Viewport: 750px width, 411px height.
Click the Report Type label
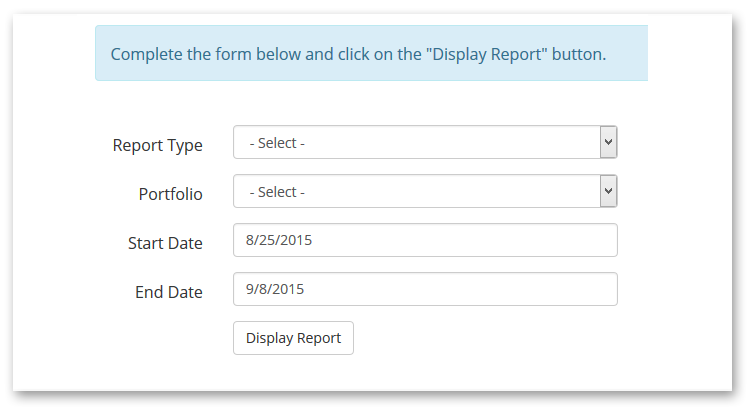pyautogui.click(x=157, y=145)
